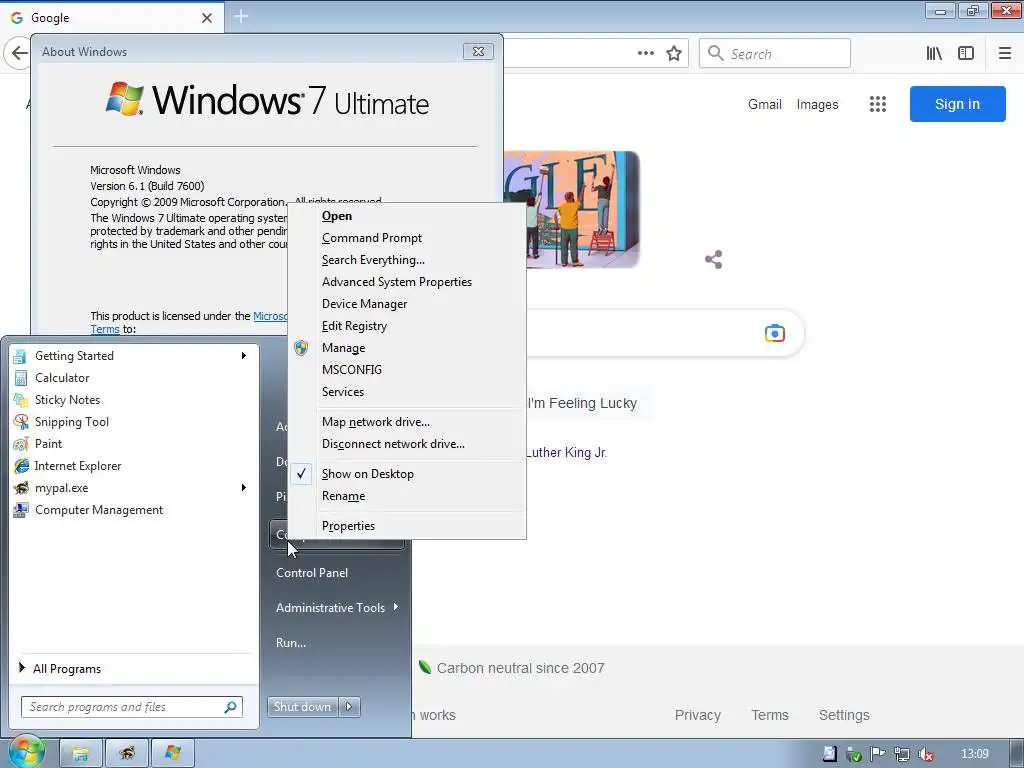Choose Disconnect network drive... entry
This screenshot has width=1024, height=768.
pyautogui.click(x=406, y=444)
